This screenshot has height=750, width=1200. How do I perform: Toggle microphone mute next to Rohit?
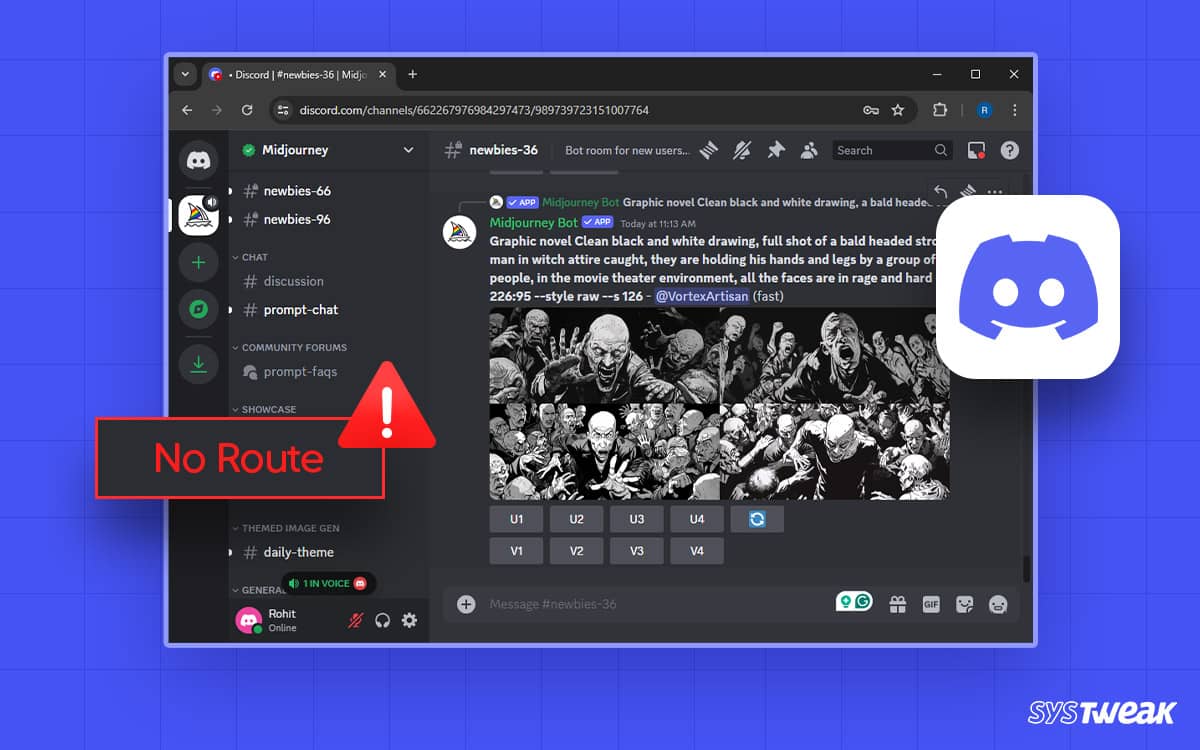pyautogui.click(x=355, y=620)
